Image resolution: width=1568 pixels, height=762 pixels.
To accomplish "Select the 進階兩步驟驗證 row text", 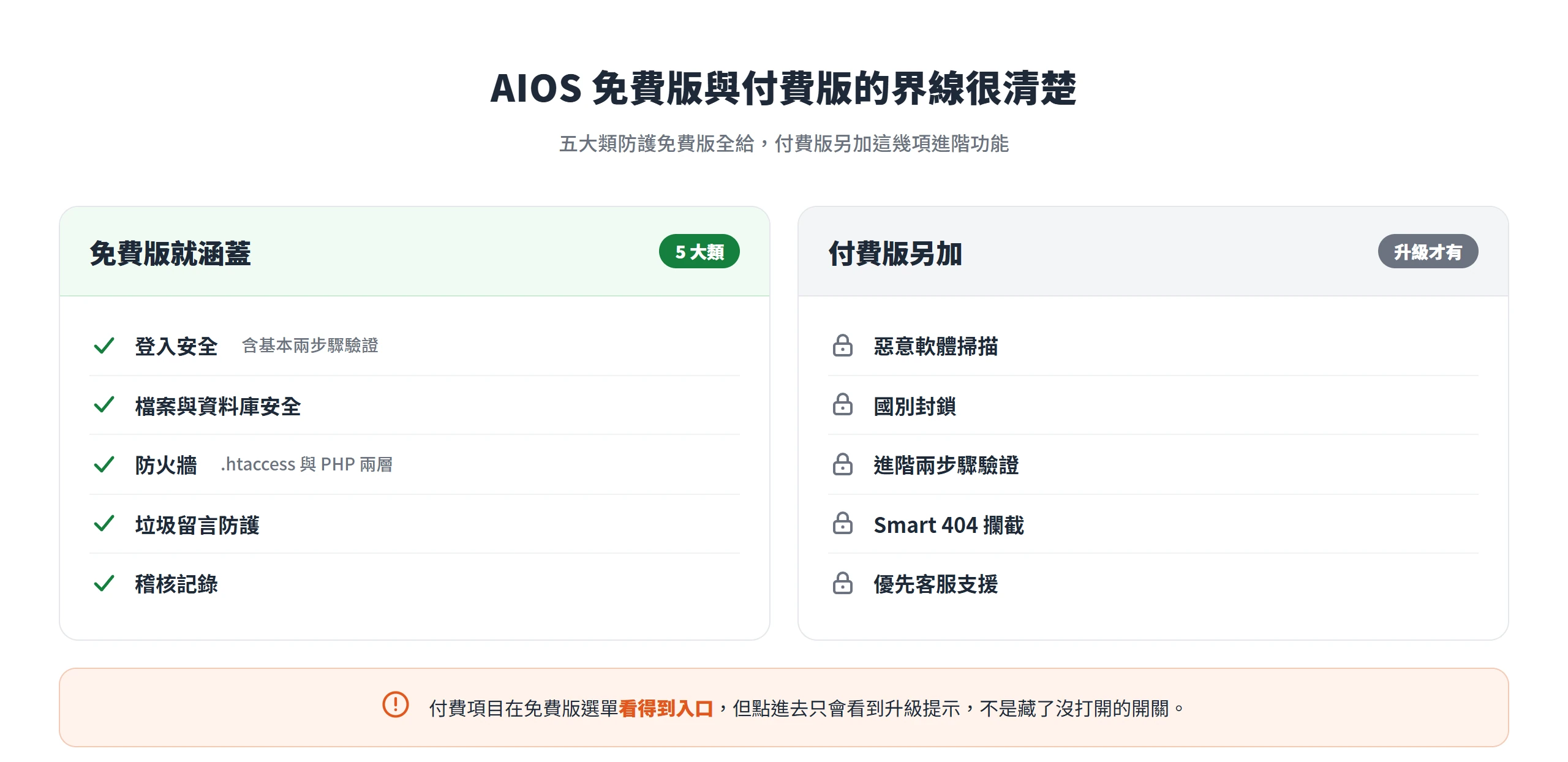I will point(946,465).
